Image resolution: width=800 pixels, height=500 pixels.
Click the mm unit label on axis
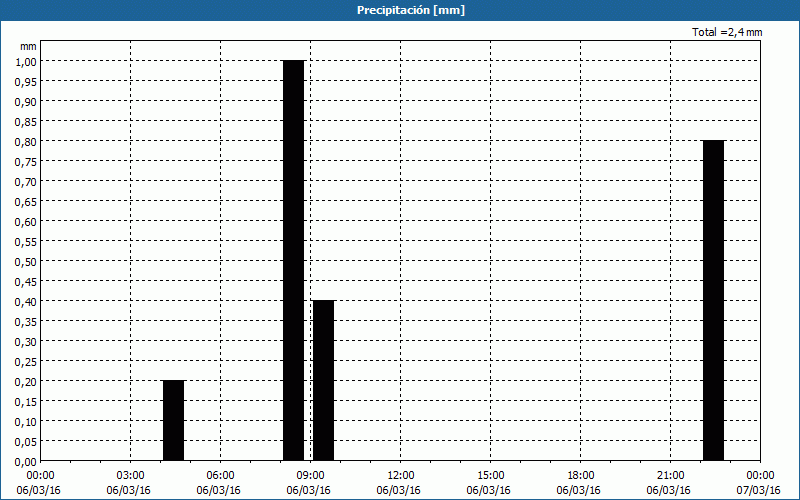point(28,46)
